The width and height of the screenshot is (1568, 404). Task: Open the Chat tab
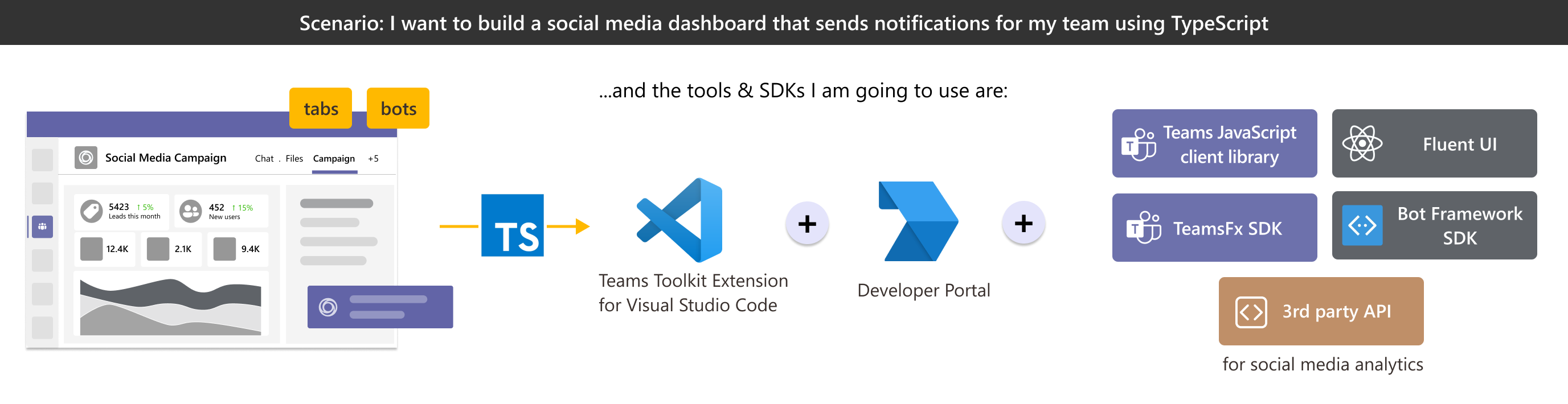(264, 159)
